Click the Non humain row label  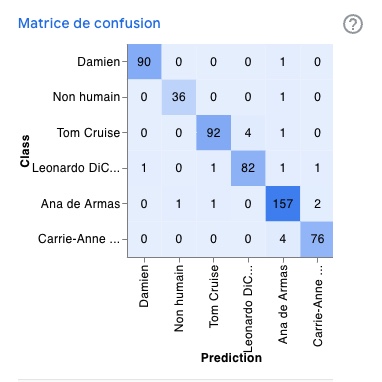[86, 97]
